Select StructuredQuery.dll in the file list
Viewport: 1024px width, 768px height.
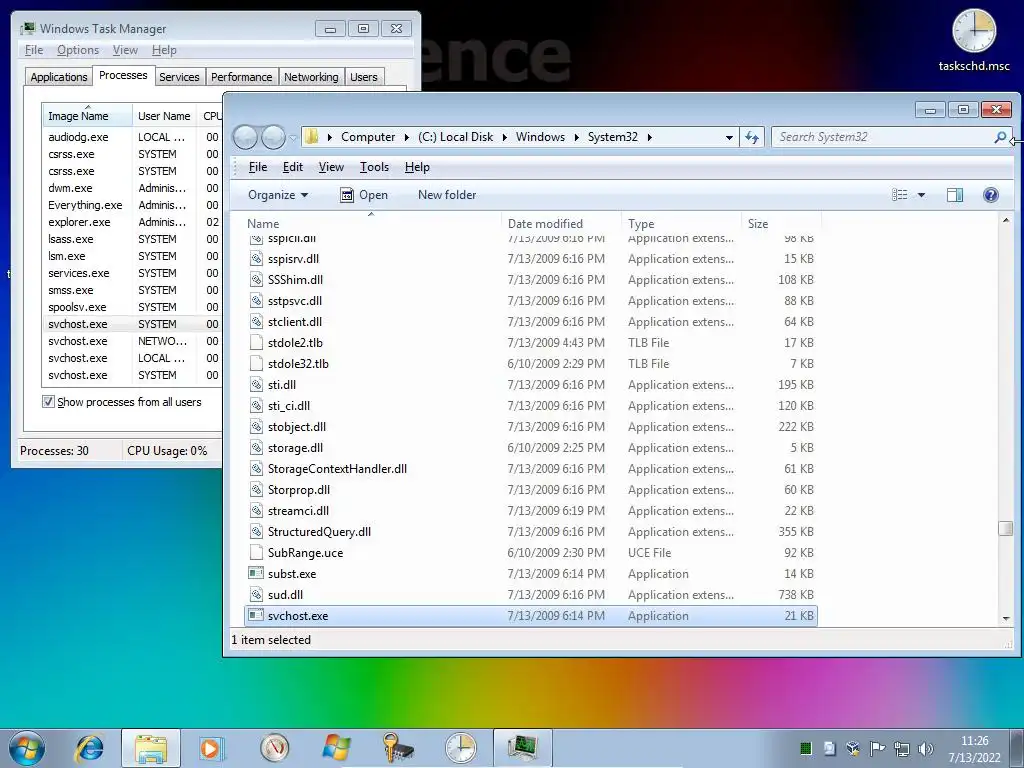coord(531,532)
